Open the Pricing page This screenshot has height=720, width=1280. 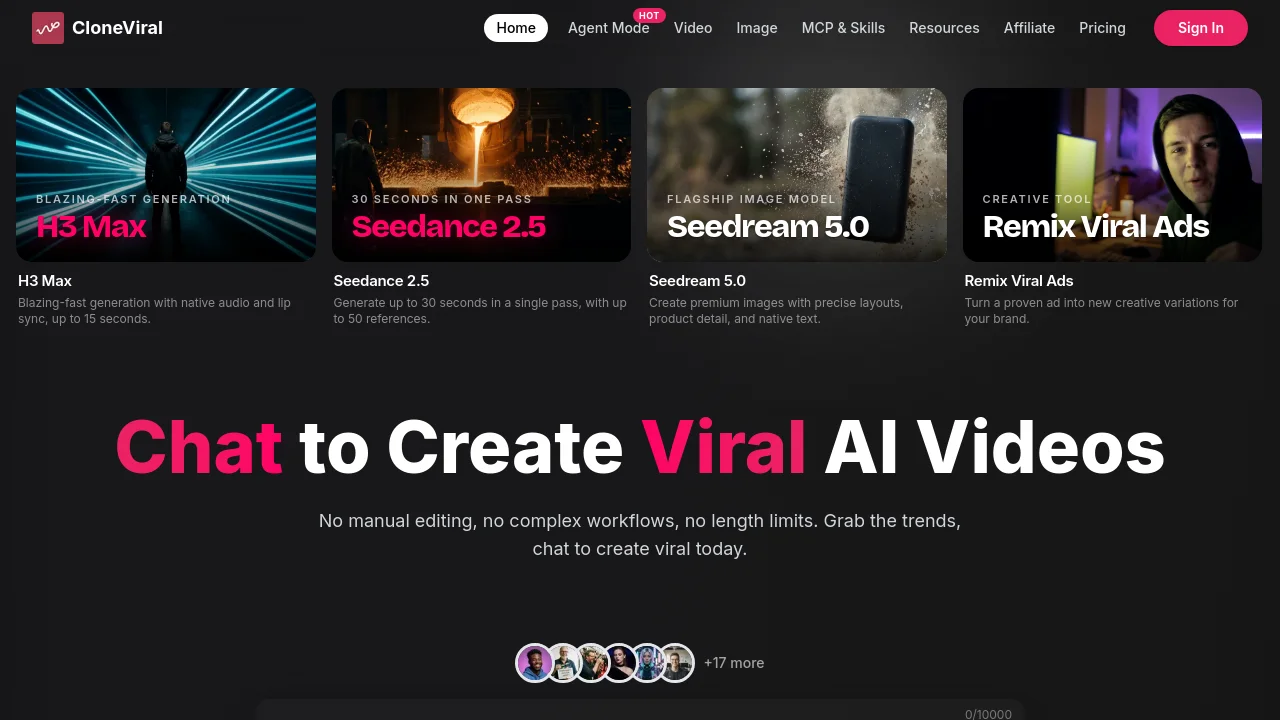point(1102,28)
